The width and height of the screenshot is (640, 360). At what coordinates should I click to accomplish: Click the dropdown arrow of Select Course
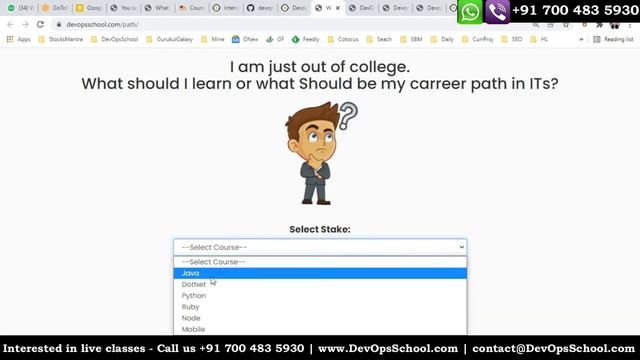click(x=461, y=247)
